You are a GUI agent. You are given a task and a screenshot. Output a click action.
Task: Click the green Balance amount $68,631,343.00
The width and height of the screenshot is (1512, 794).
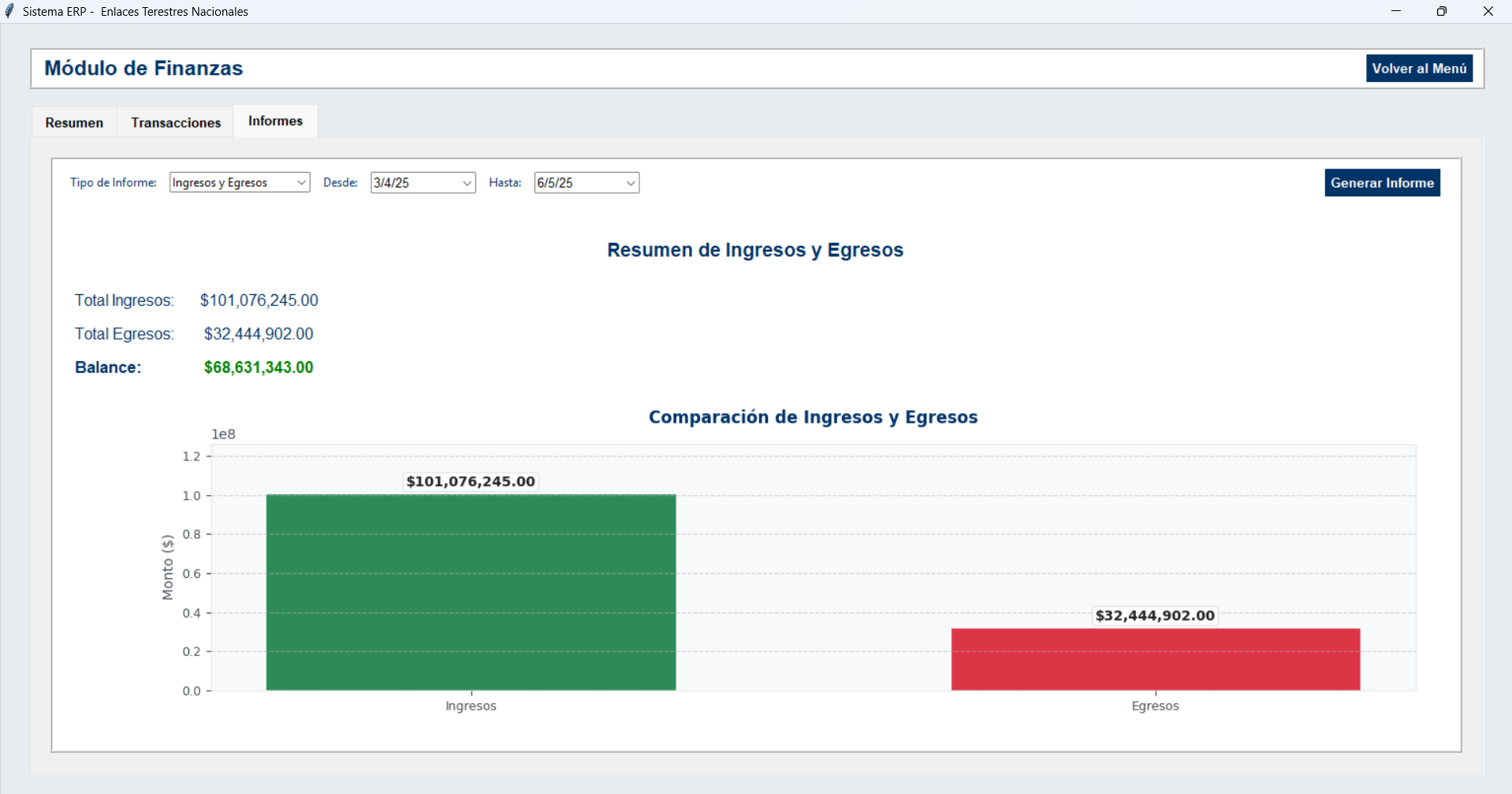259,367
